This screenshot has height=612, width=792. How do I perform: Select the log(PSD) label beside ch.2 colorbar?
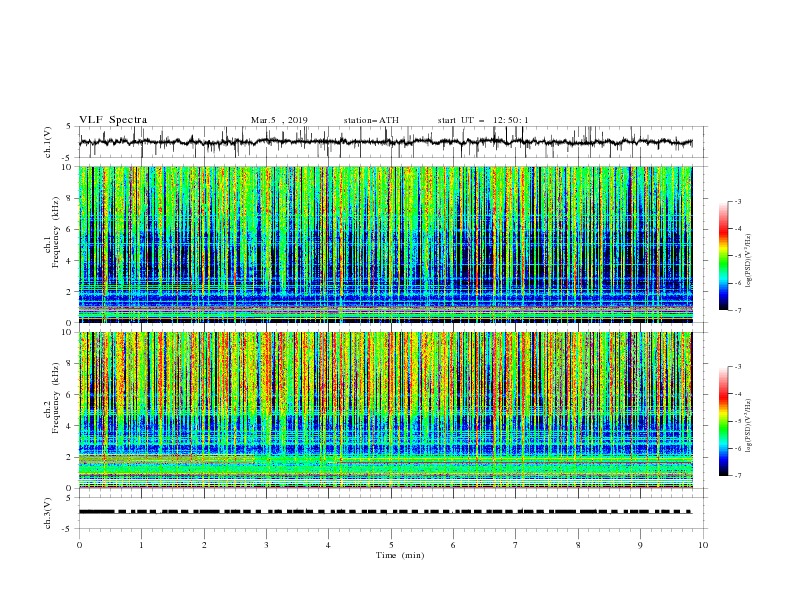point(749,426)
